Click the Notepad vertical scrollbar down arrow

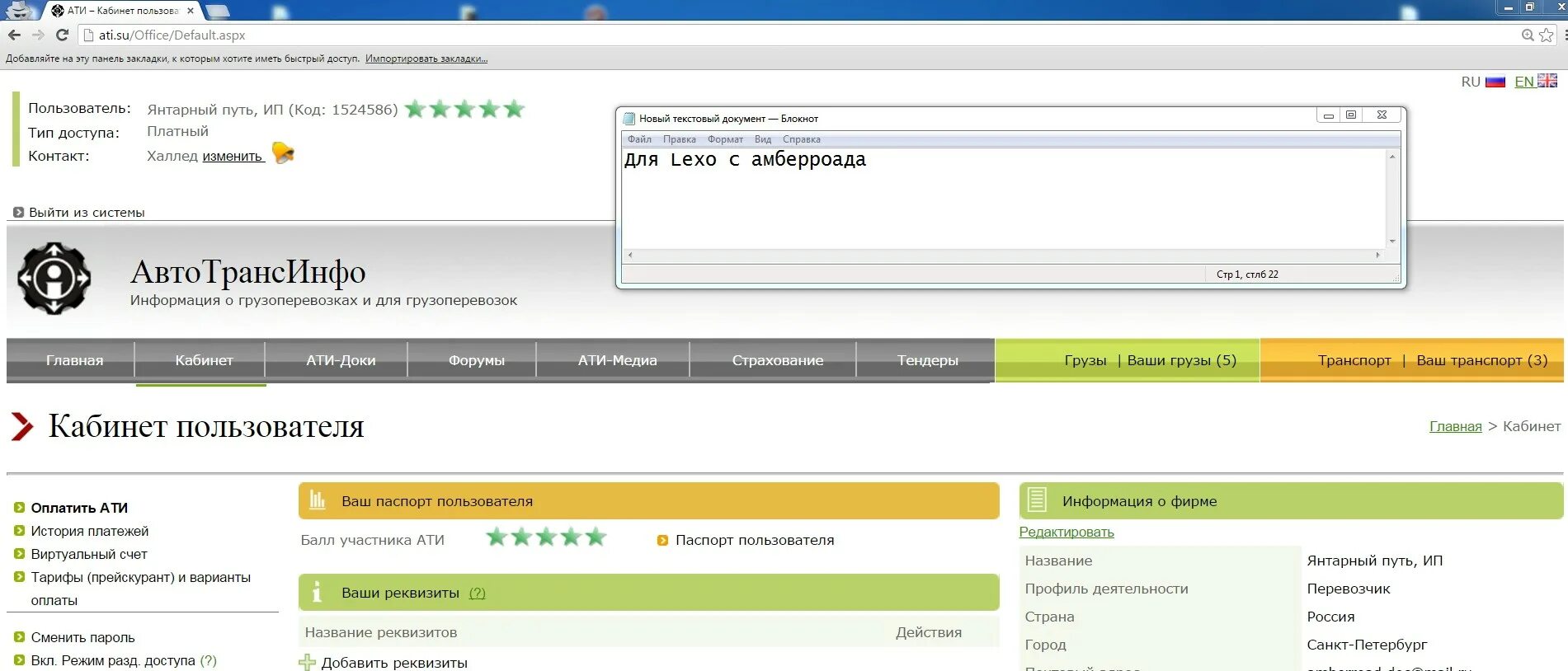[x=1392, y=242]
